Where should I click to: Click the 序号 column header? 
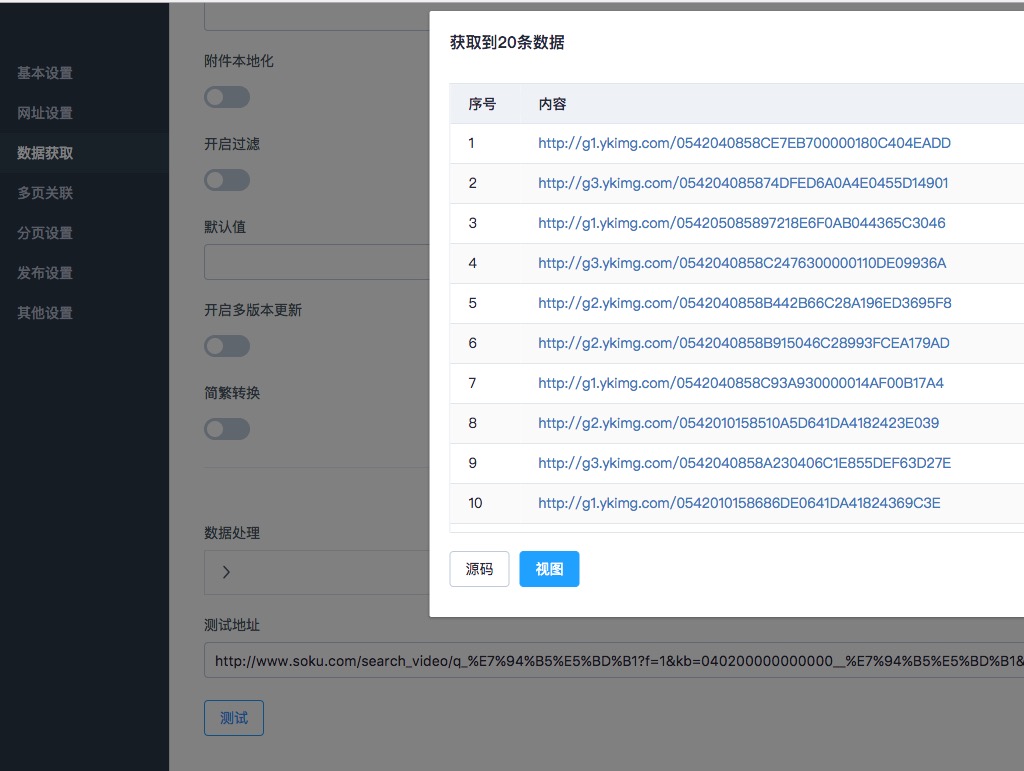(482, 104)
